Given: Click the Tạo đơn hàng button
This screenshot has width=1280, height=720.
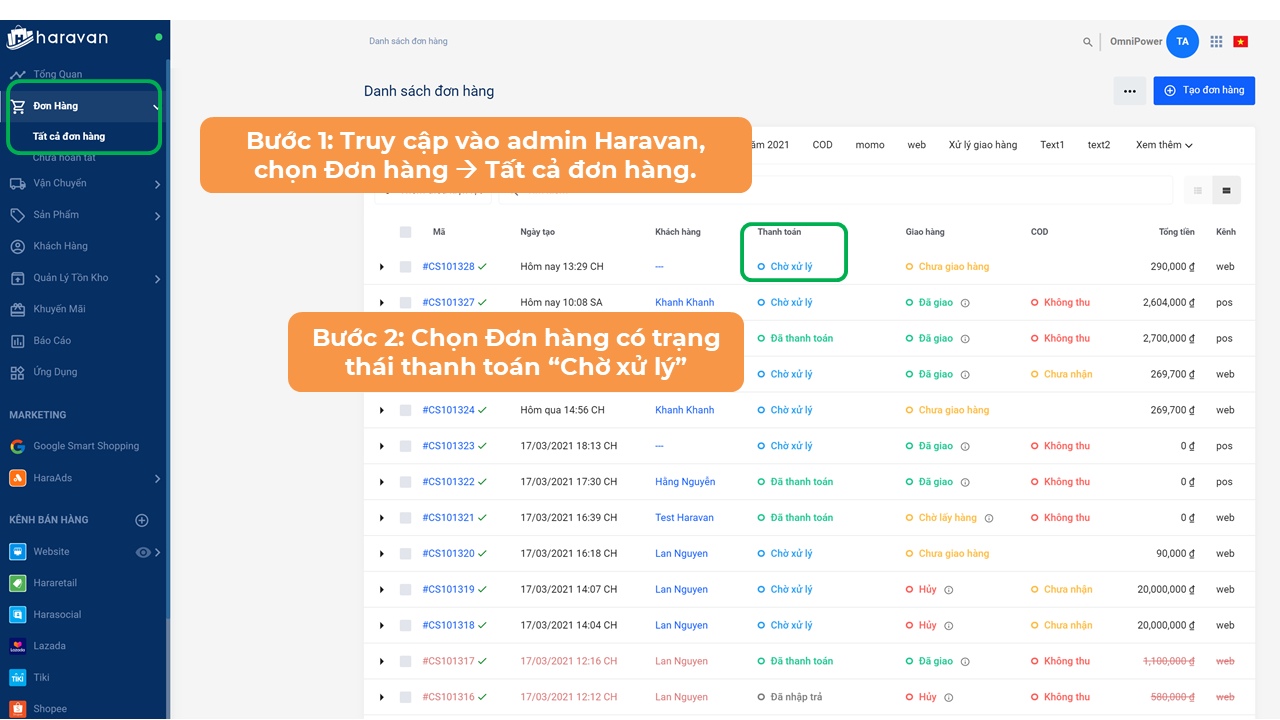Looking at the screenshot, I should (1204, 90).
